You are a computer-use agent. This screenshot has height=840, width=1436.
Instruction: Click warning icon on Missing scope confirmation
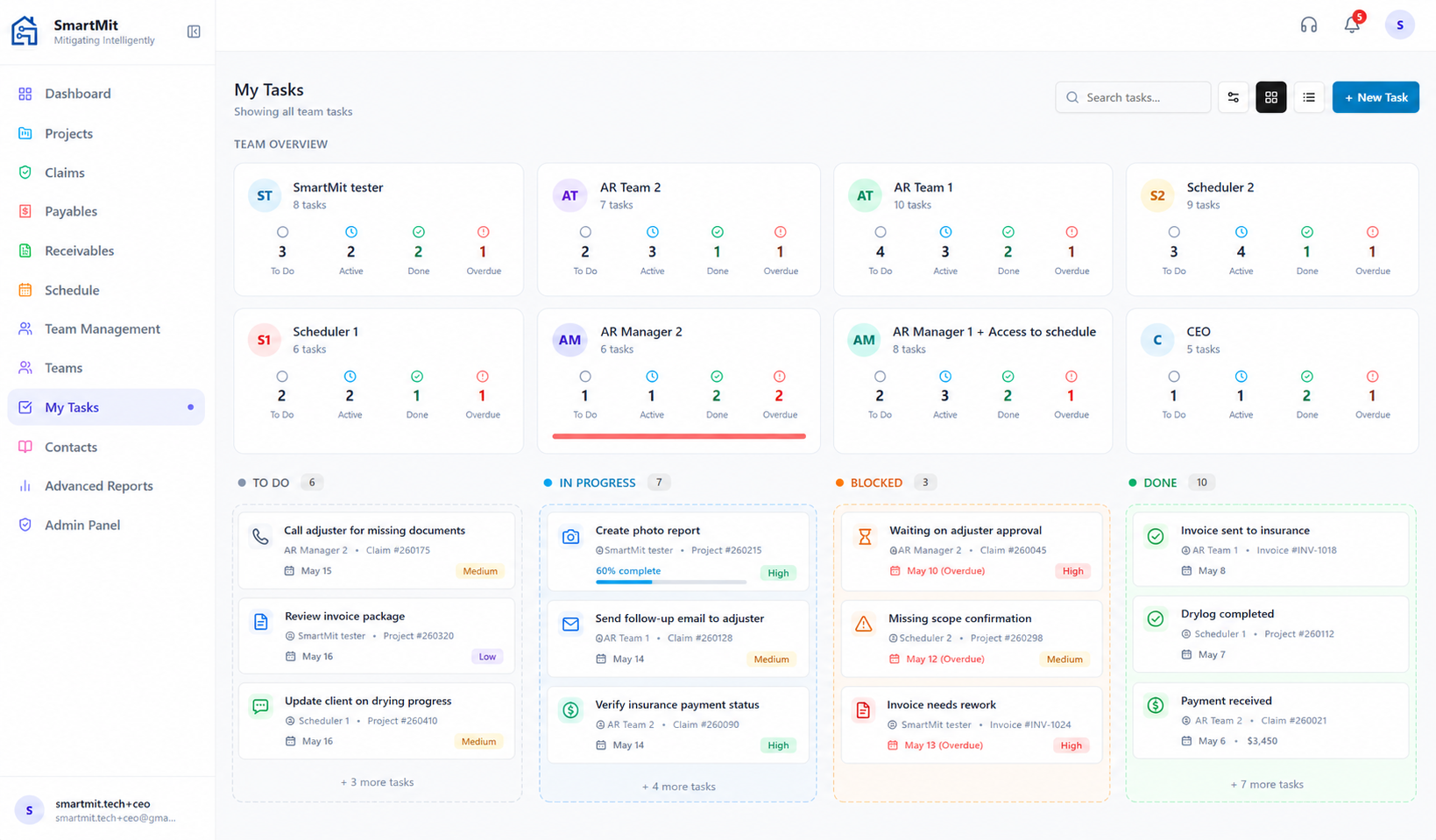click(x=864, y=624)
